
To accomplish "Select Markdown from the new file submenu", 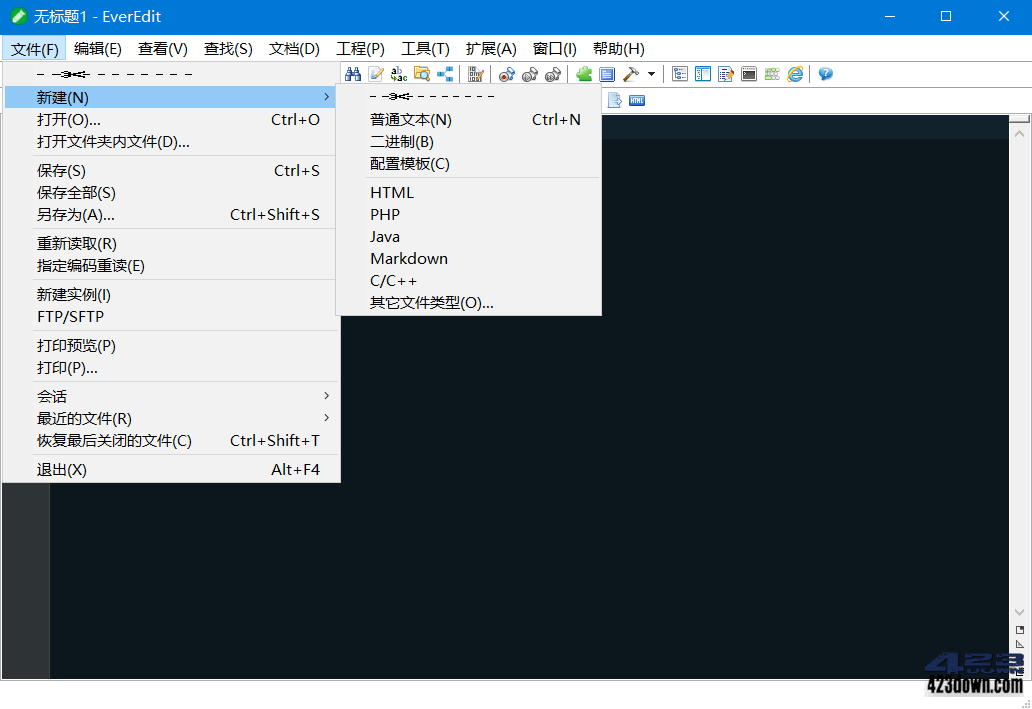I will point(409,258).
